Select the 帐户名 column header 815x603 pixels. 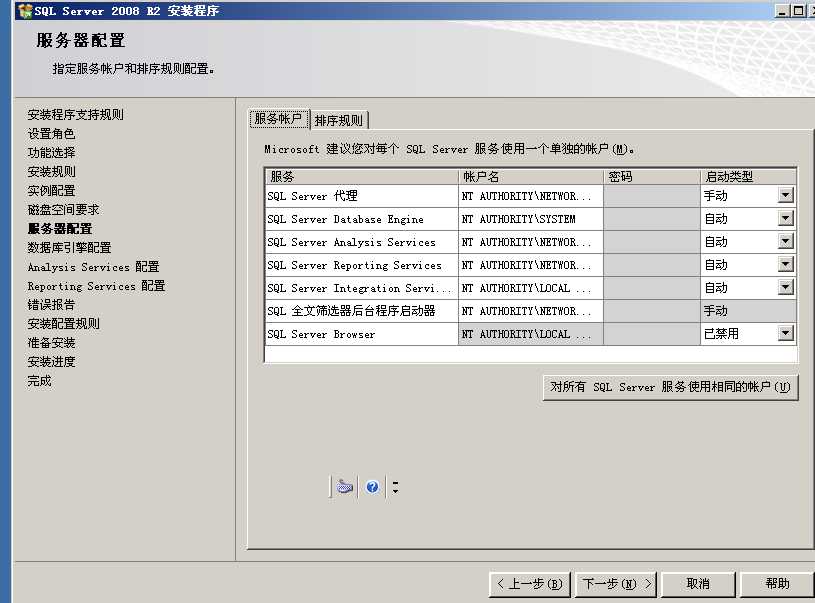click(x=531, y=177)
